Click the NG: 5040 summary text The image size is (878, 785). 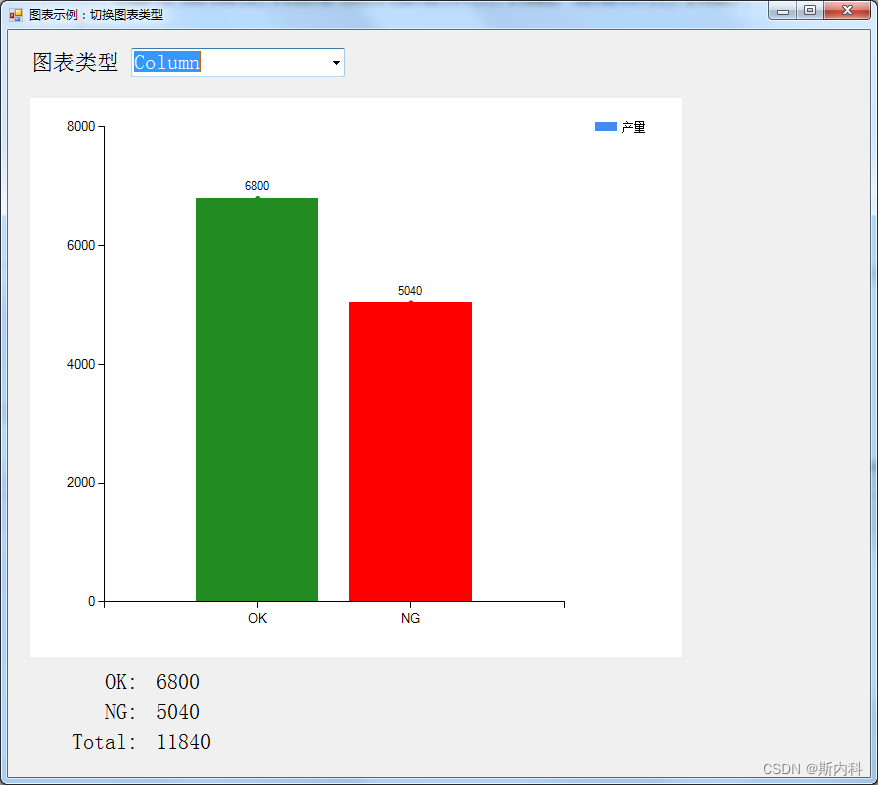click(152, 712)
